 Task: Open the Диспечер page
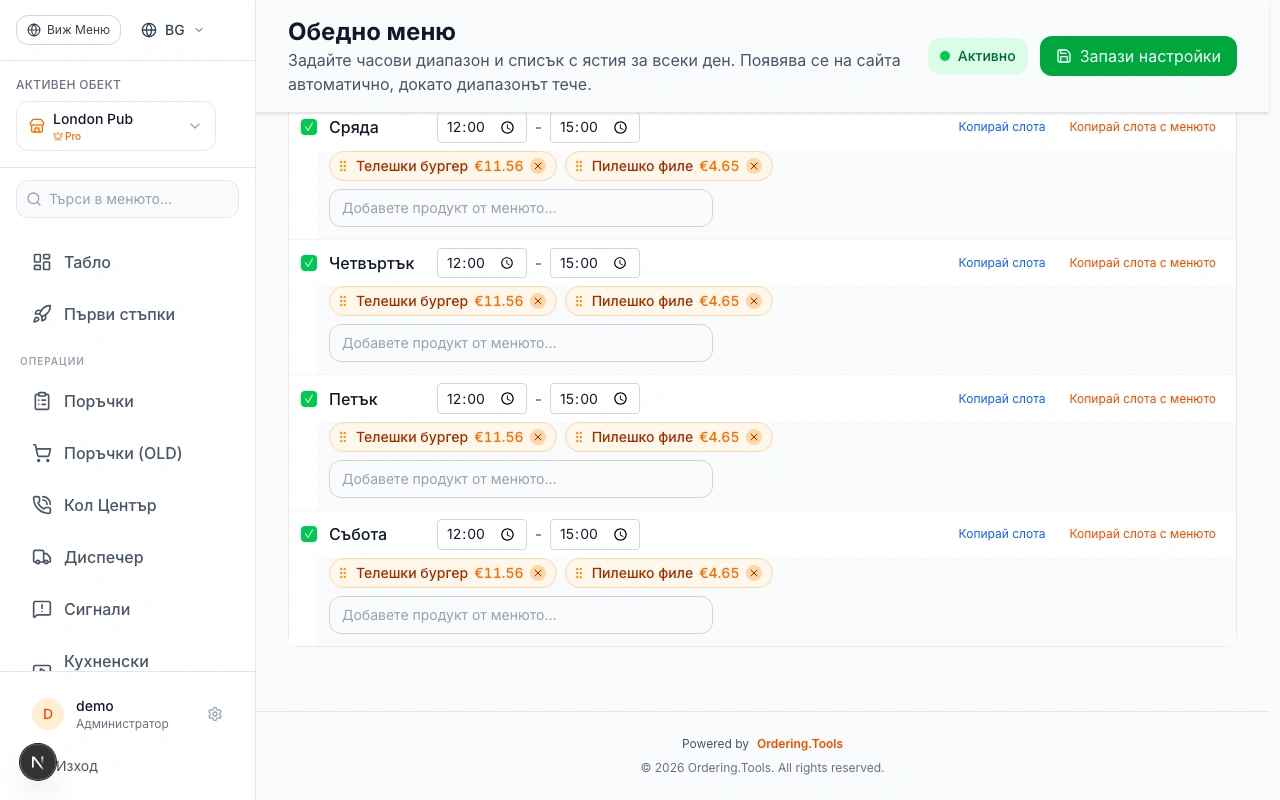click(x=128, y=557)
